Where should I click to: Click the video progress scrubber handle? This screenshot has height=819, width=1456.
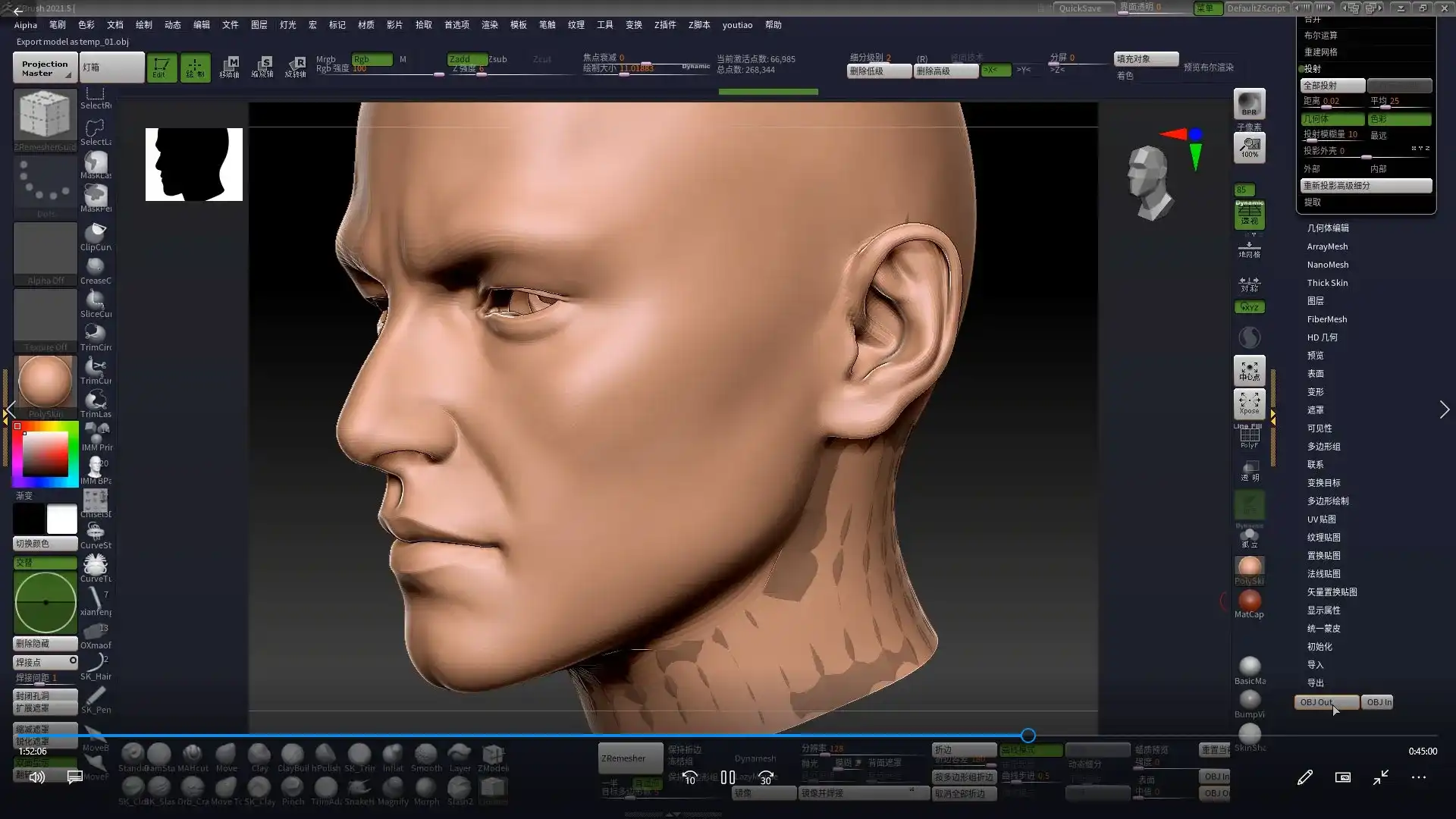[1028, 736]
